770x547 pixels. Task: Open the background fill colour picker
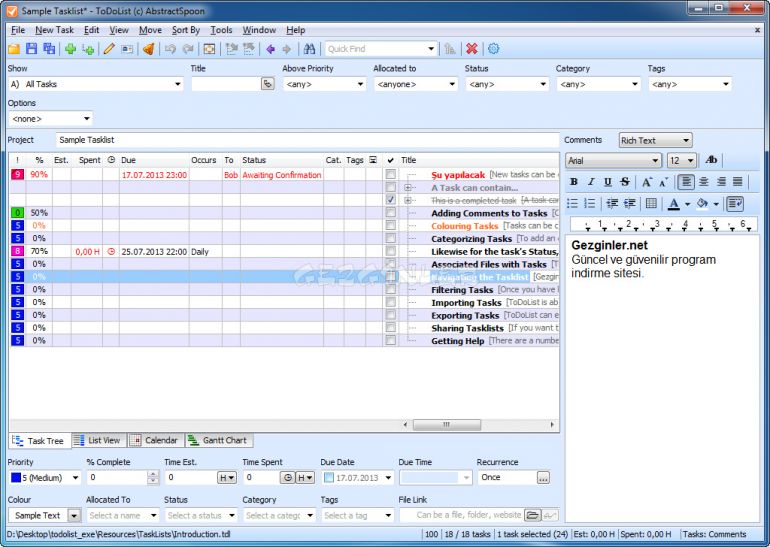715,204
